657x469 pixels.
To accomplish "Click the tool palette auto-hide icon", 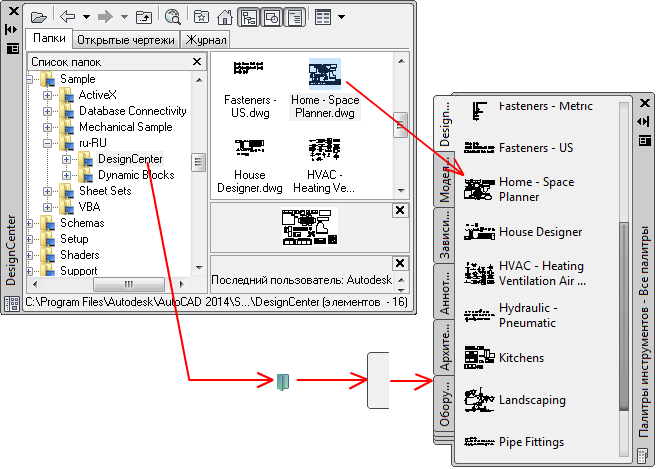I will [644, 122].
